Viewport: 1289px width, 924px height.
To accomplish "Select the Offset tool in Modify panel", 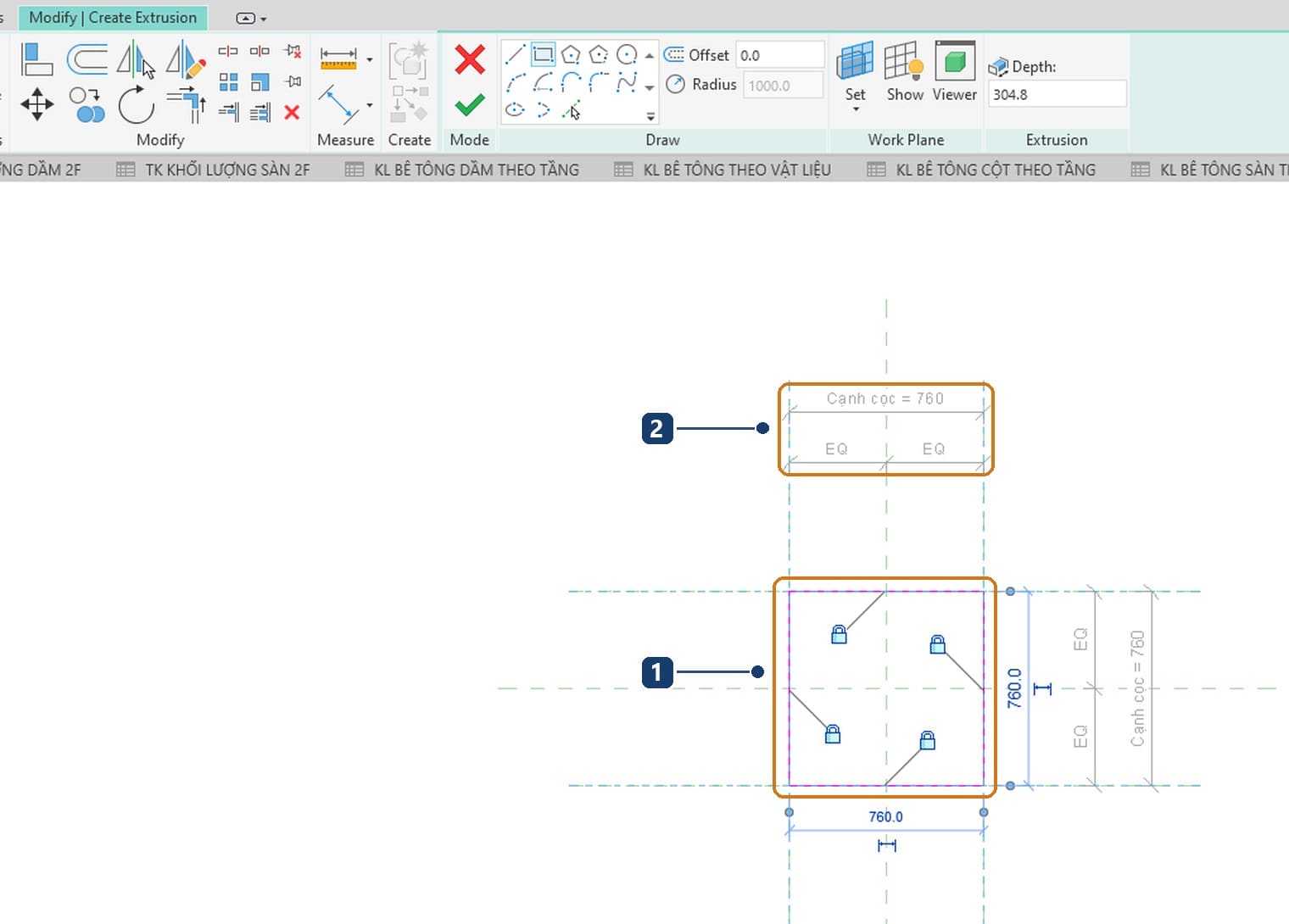I will tap(87, 59).
